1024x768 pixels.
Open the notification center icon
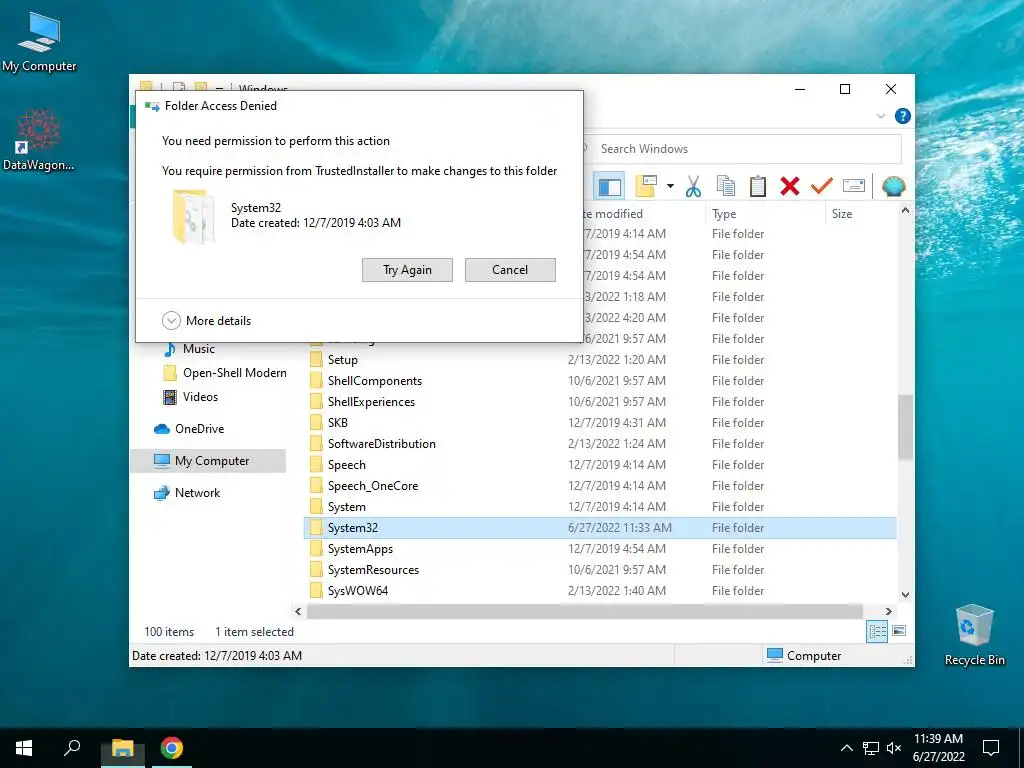991,748
